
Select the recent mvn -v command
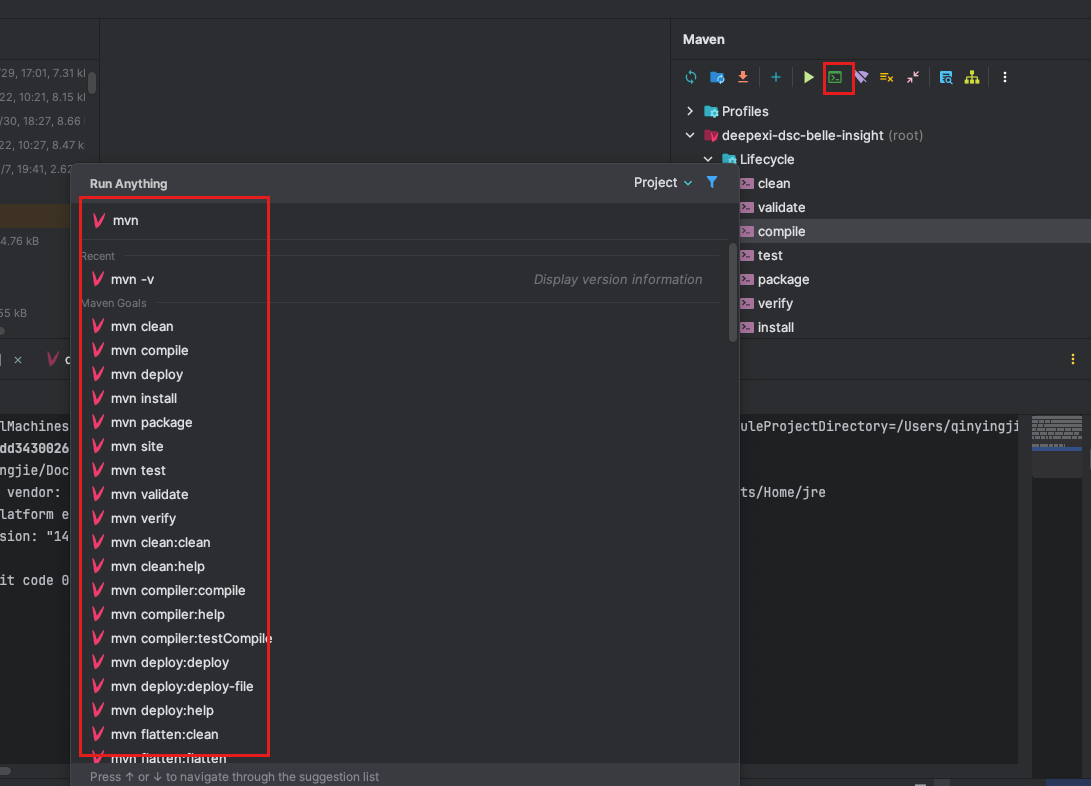132,280
